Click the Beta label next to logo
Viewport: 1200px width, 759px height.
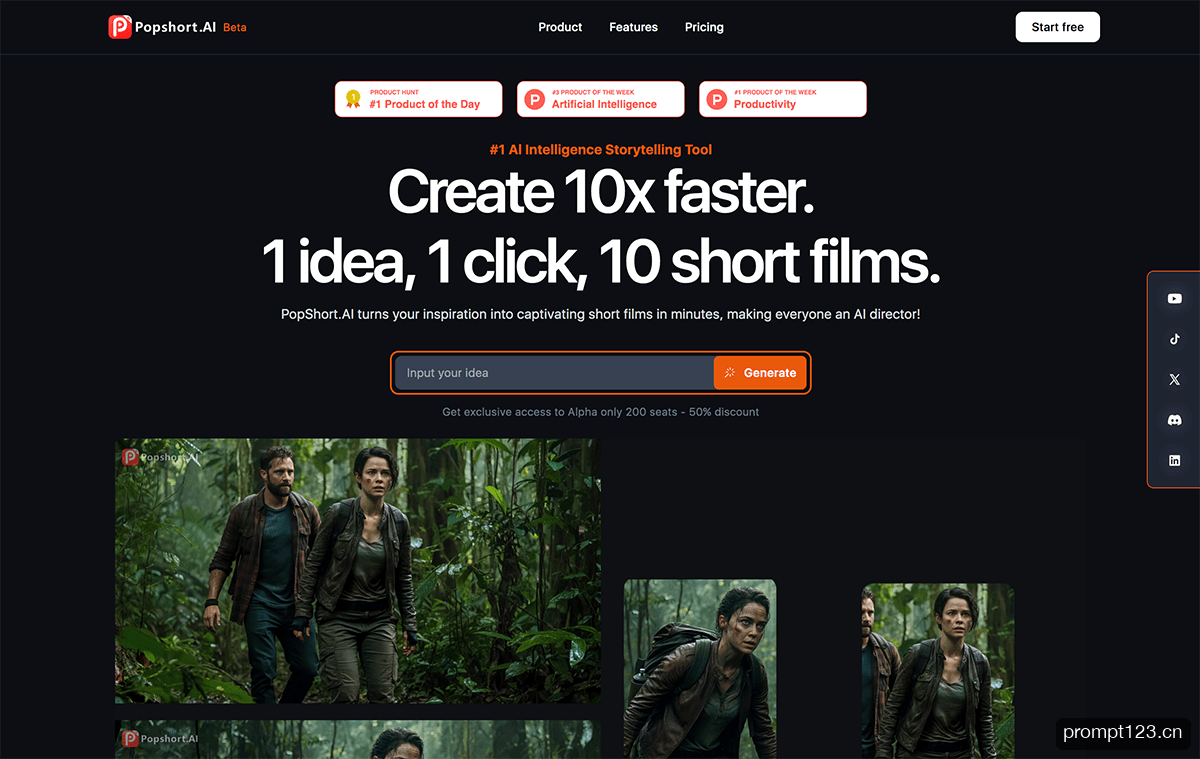click(x=235, y=28)
